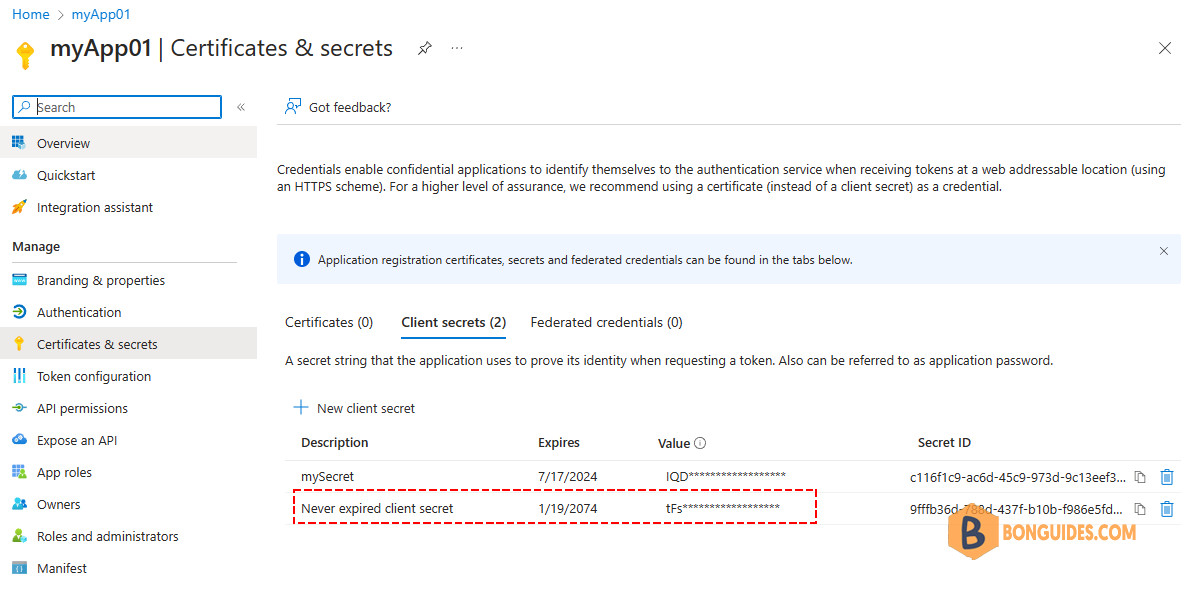Click the Got feedback icon
The image size is (1197, 597).
[x=292, y=107]
